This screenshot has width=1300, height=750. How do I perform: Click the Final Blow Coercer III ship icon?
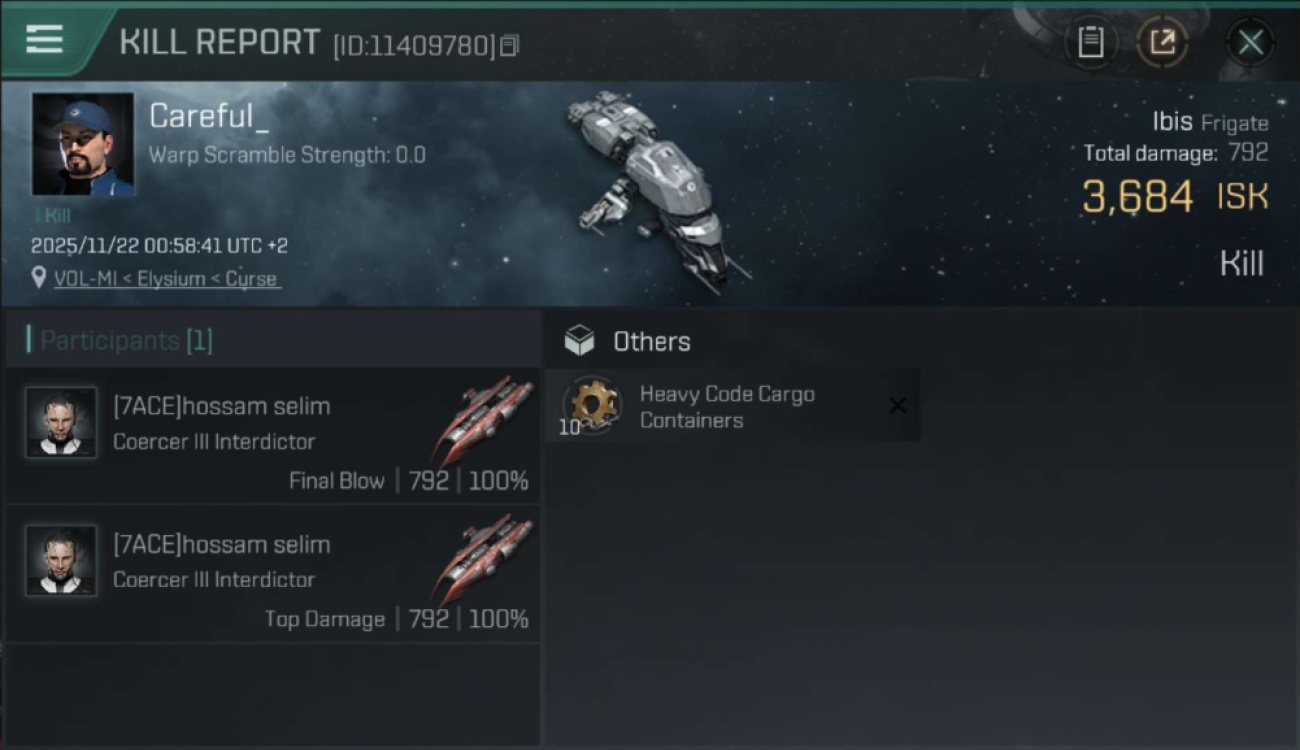tap(484, 418)
